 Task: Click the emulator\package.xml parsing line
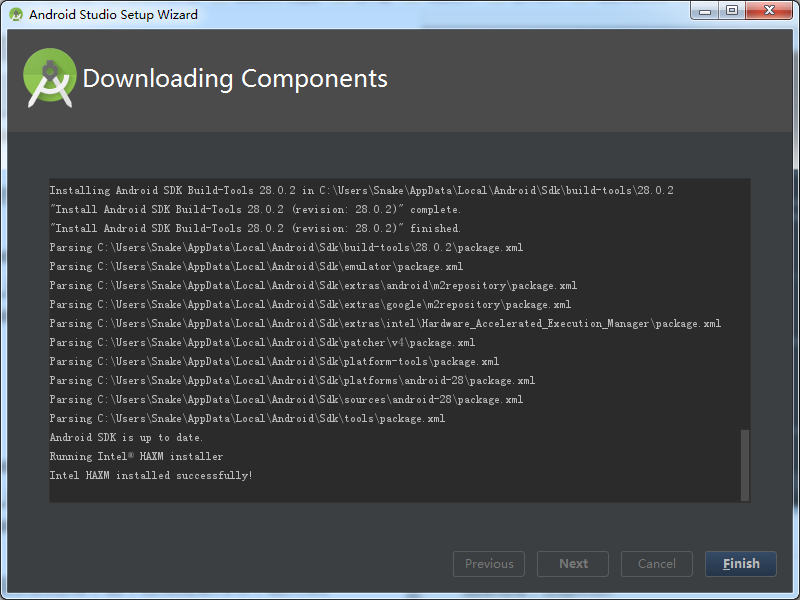(256, 266)
